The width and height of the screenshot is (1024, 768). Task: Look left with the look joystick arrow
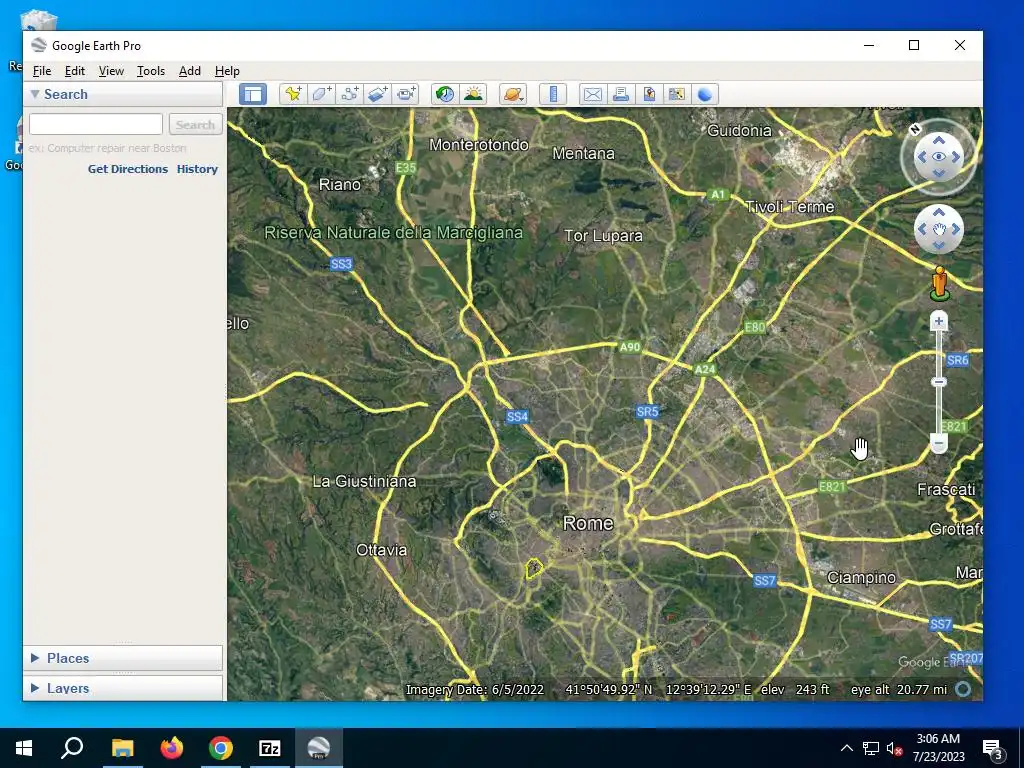[922, 157]
